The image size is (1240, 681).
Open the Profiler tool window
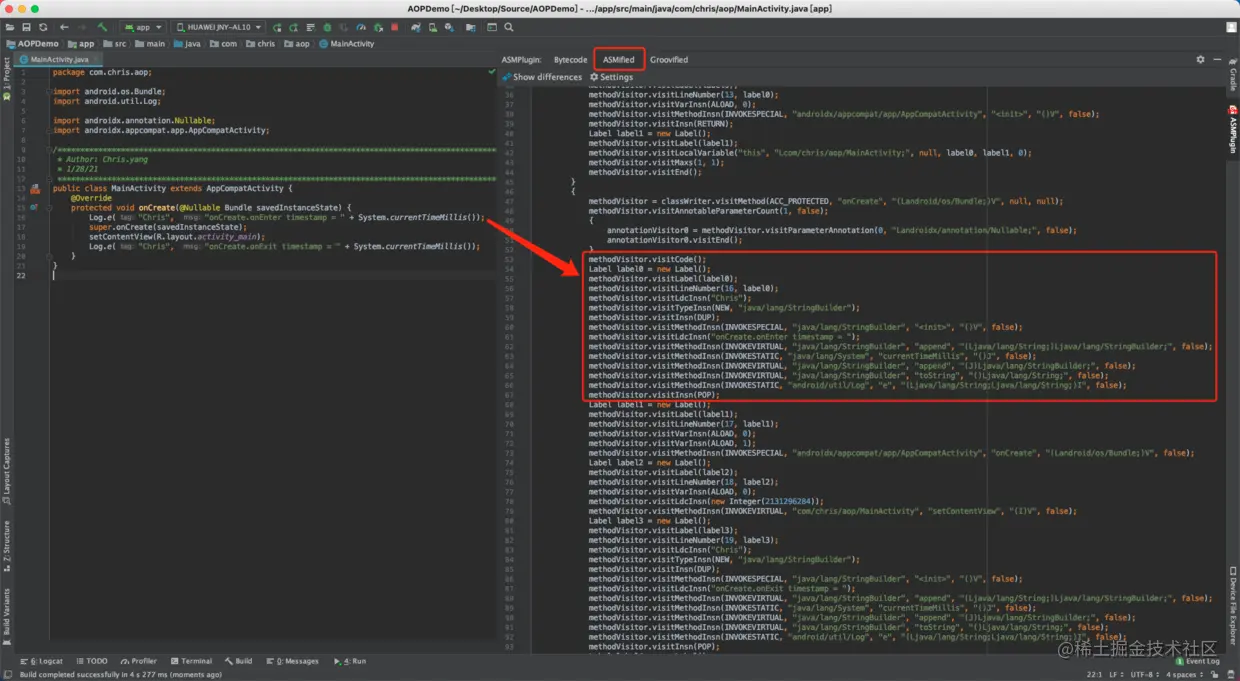(138, 661)
